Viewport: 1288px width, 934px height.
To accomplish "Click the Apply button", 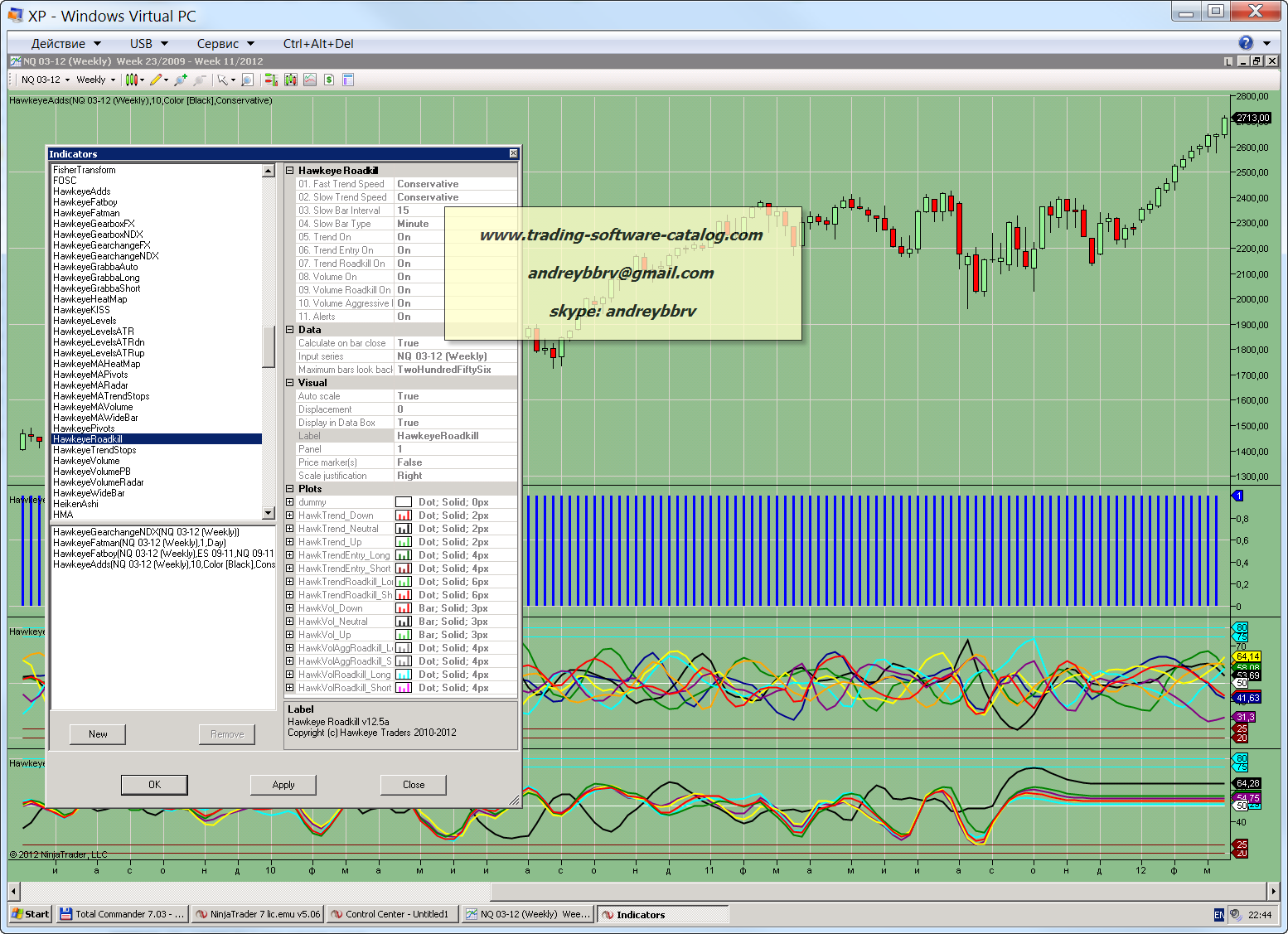I will point(283,785).
